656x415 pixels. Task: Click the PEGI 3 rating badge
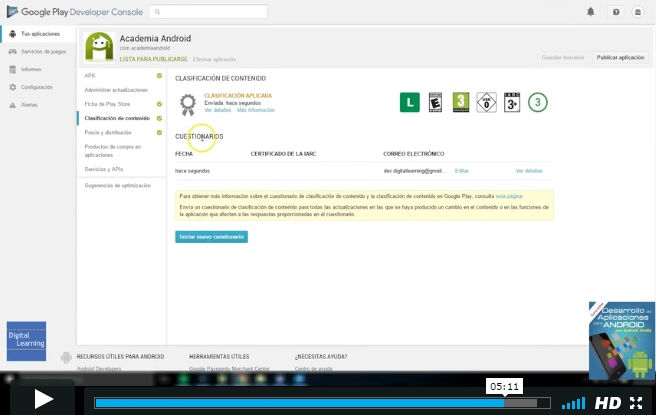461,102
